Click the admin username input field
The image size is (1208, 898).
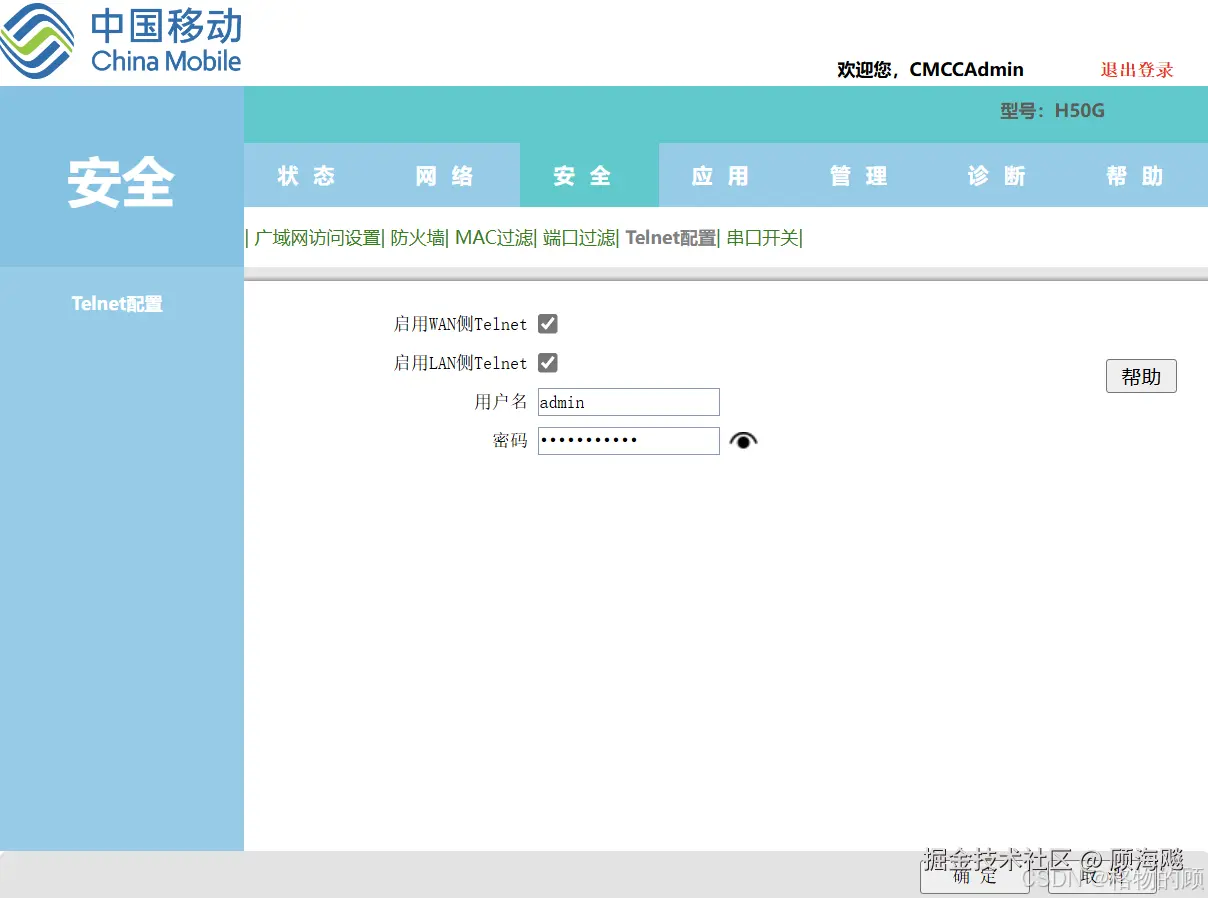point(628,402)
